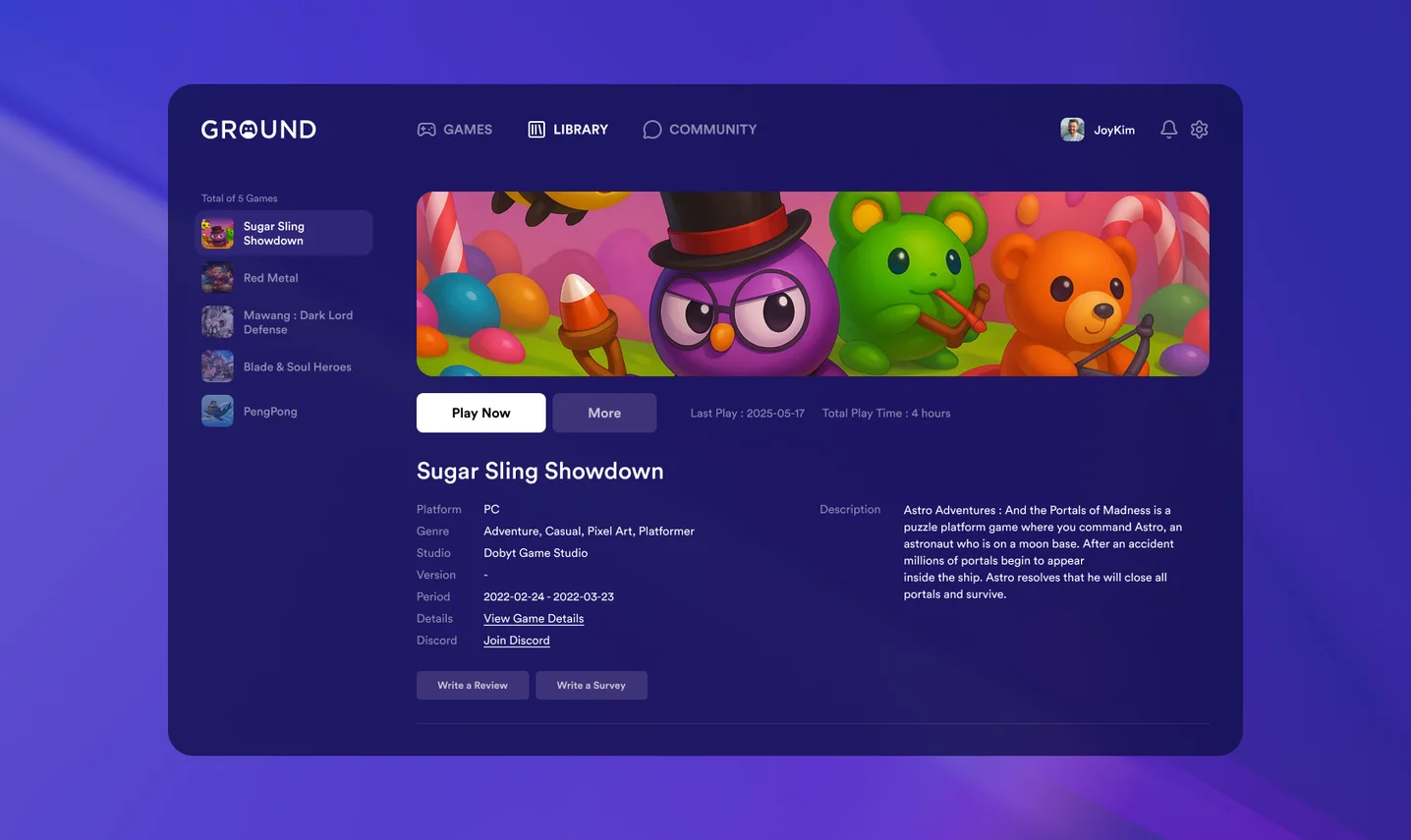Click the Red Metal game thumbnail
Screen dimensions: 1411x840
pos(217,278)
